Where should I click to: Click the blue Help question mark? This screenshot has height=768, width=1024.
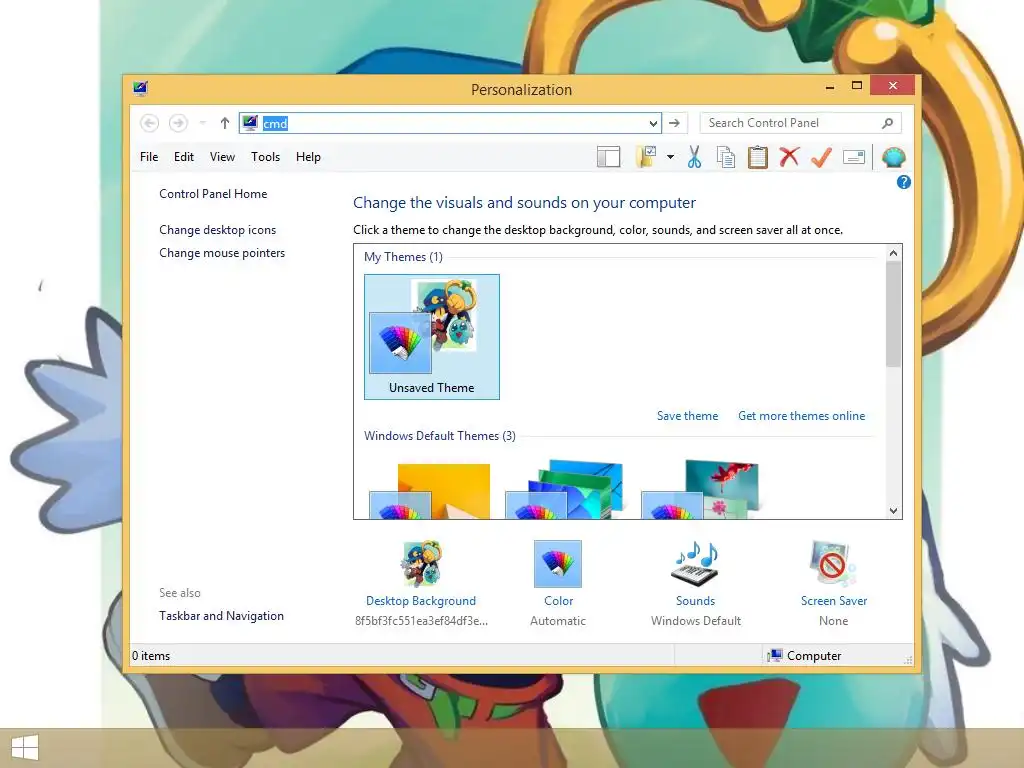pos(904,182)
